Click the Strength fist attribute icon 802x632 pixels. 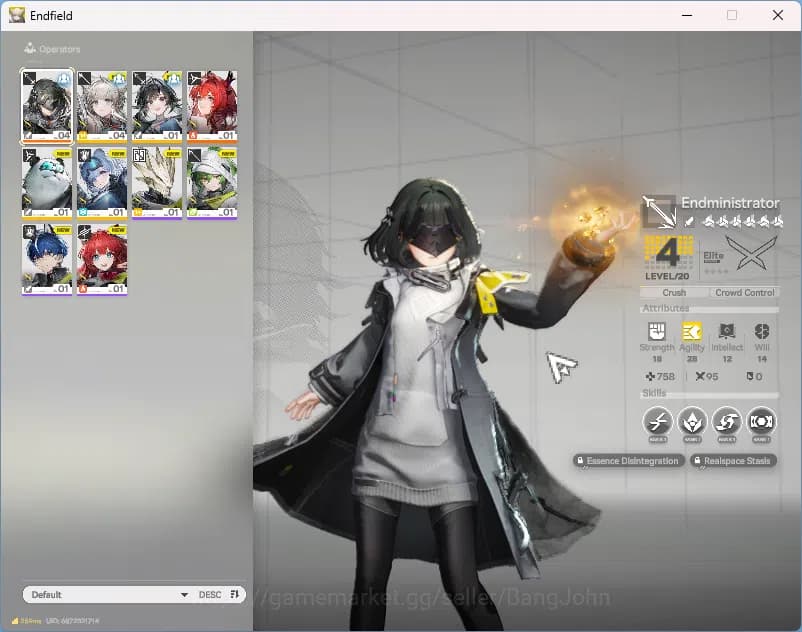tap(657, 331)
